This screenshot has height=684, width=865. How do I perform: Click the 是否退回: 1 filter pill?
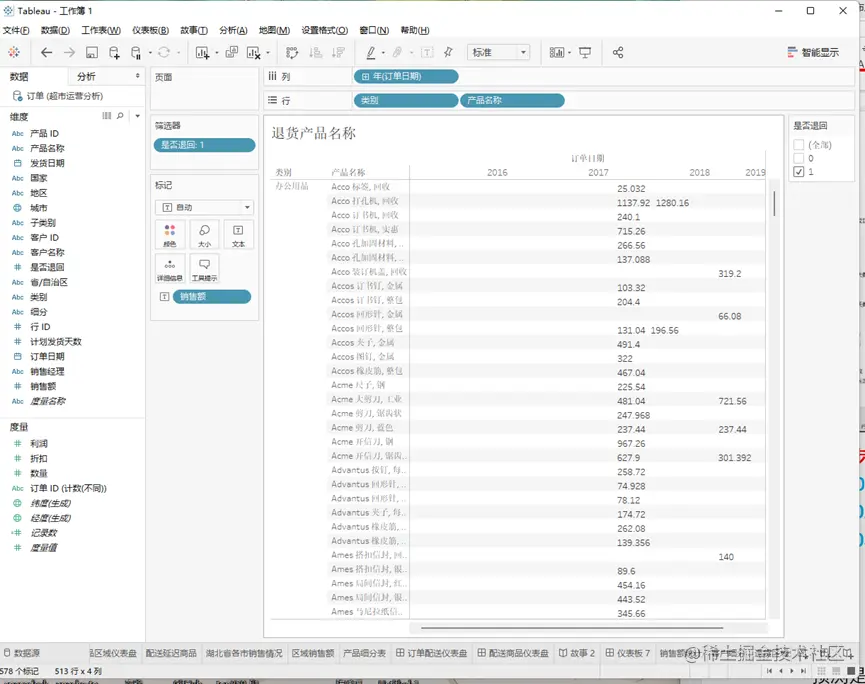(204, 145)
